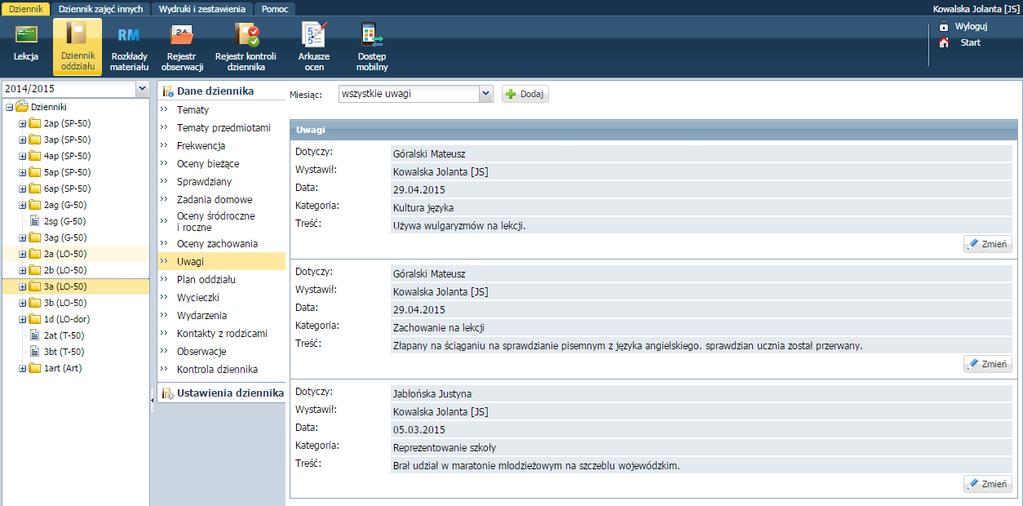
Task: Click the Dodaj button
Action: click(x=525, y=94)
